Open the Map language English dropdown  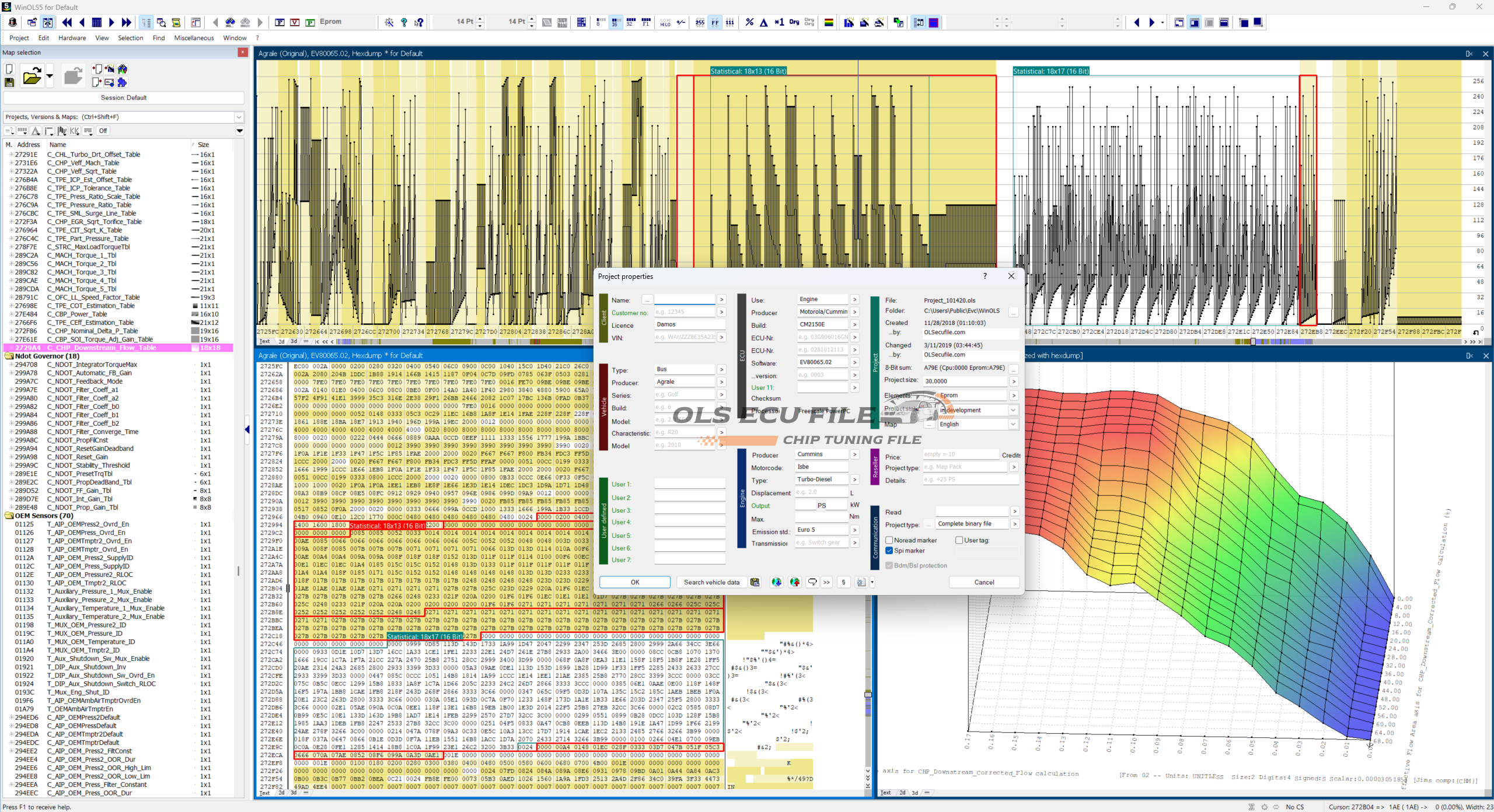coord(1014,425)
